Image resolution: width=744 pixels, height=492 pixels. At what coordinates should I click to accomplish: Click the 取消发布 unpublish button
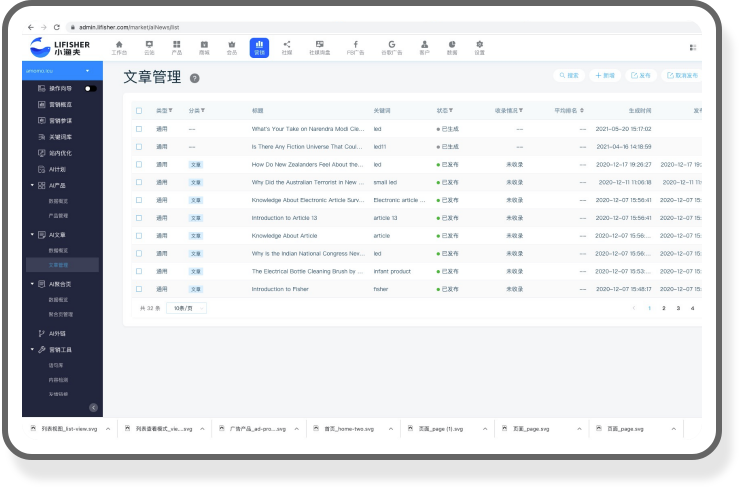(x=682, y=75)
